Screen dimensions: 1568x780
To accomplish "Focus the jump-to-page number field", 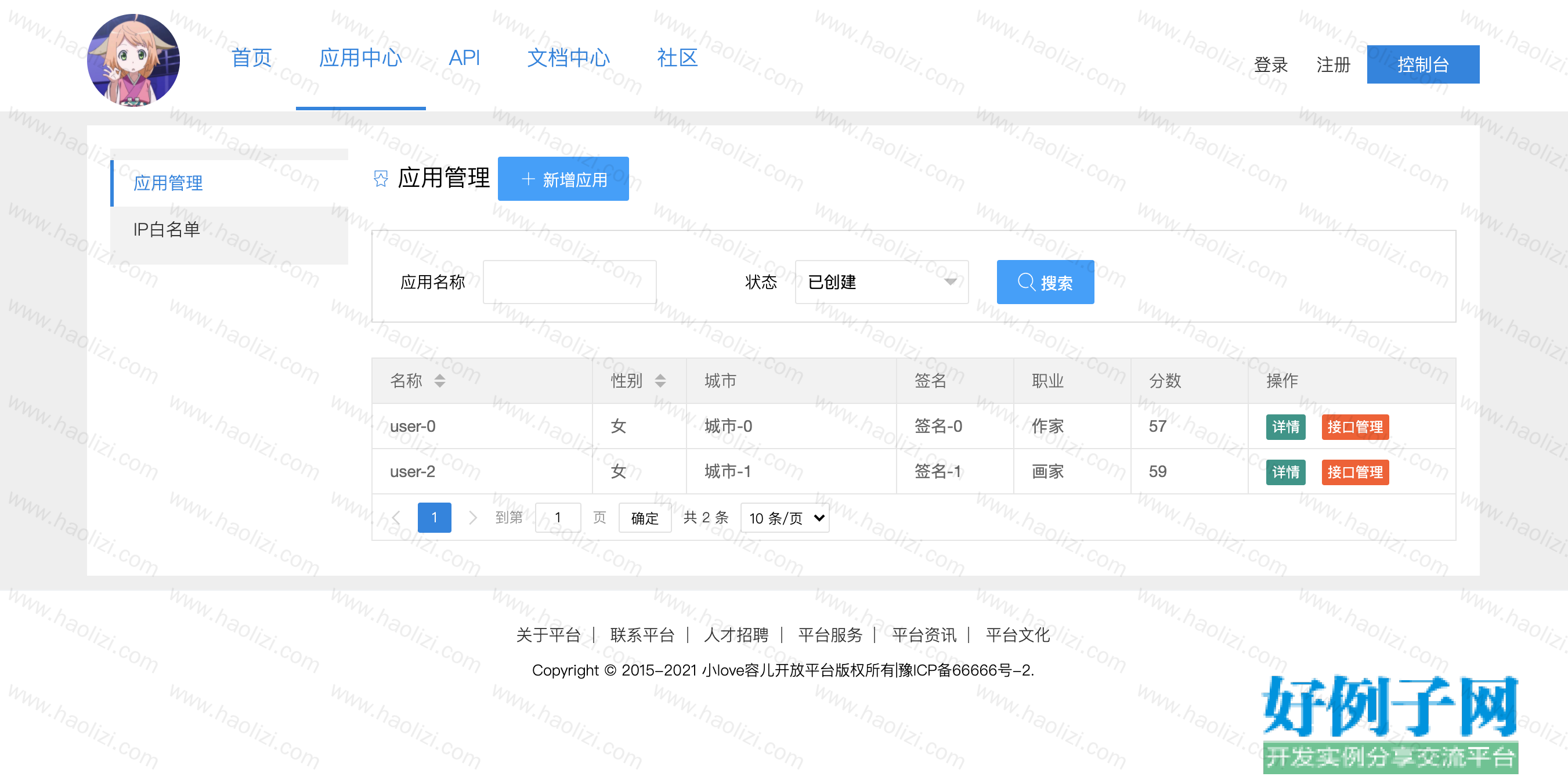I will [558, 518].
